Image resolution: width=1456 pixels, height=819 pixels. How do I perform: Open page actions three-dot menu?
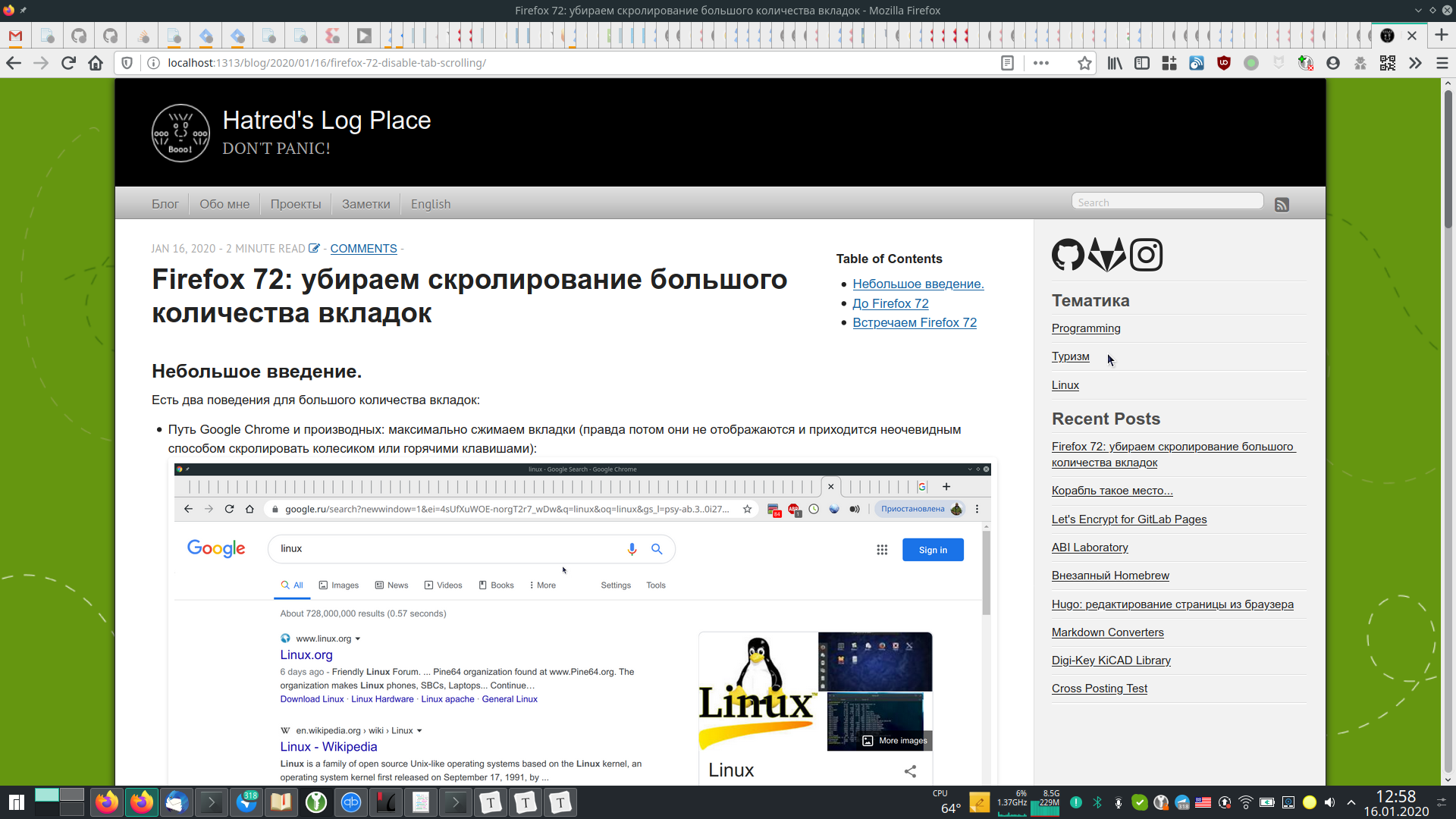point(1041,63)
